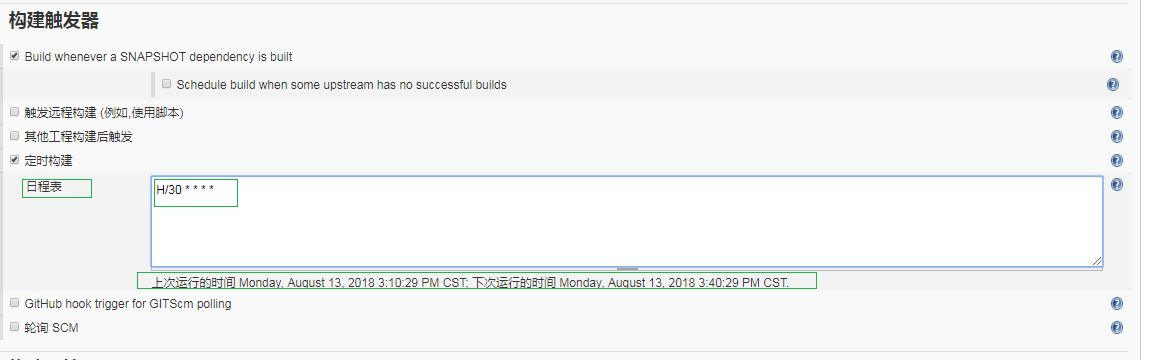This screenshot has height=360, width=1162.
Task: Click inside the H/30 schedule text area
Action: point(626,221)
